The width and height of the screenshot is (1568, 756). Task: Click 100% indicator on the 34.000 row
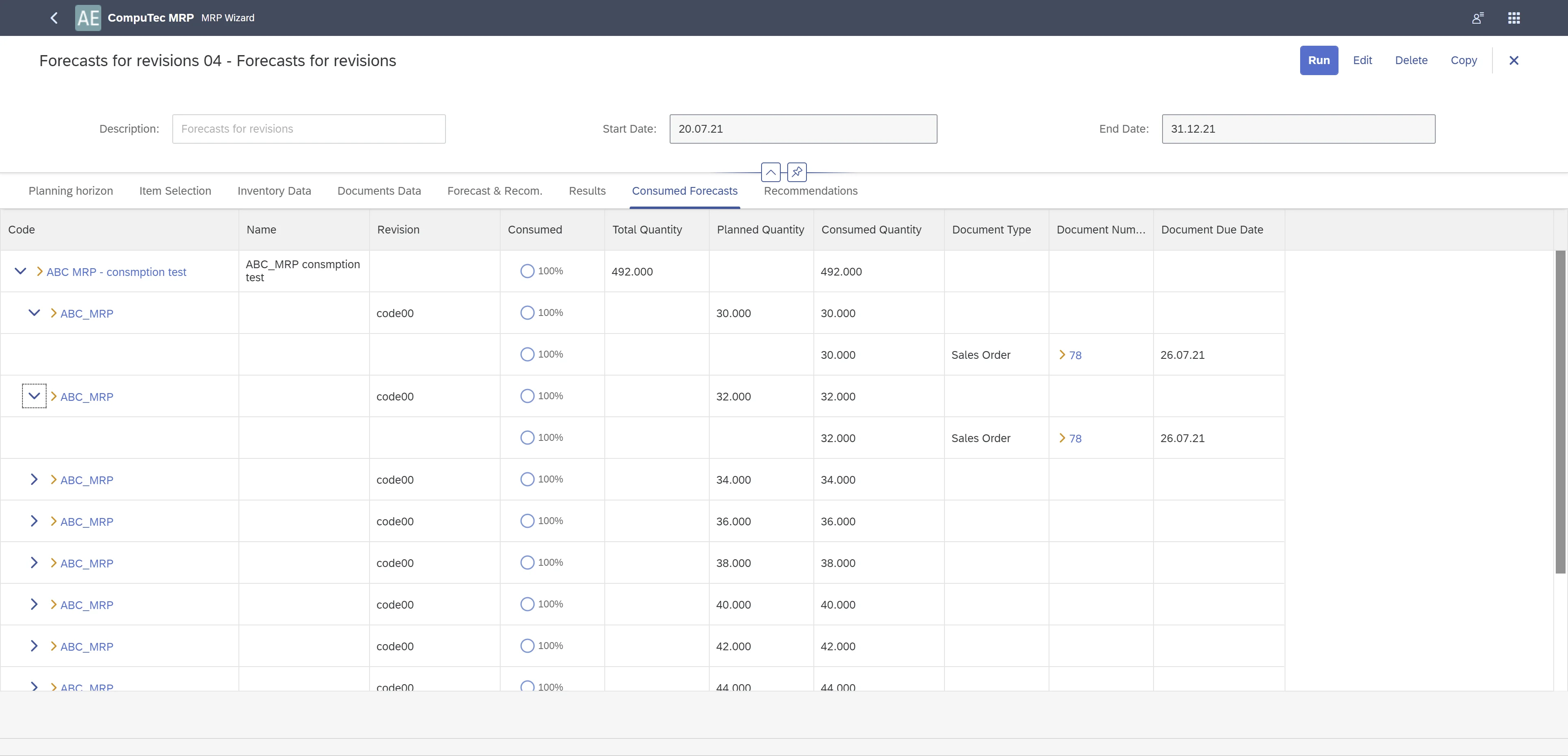click(x=527, y=479)
